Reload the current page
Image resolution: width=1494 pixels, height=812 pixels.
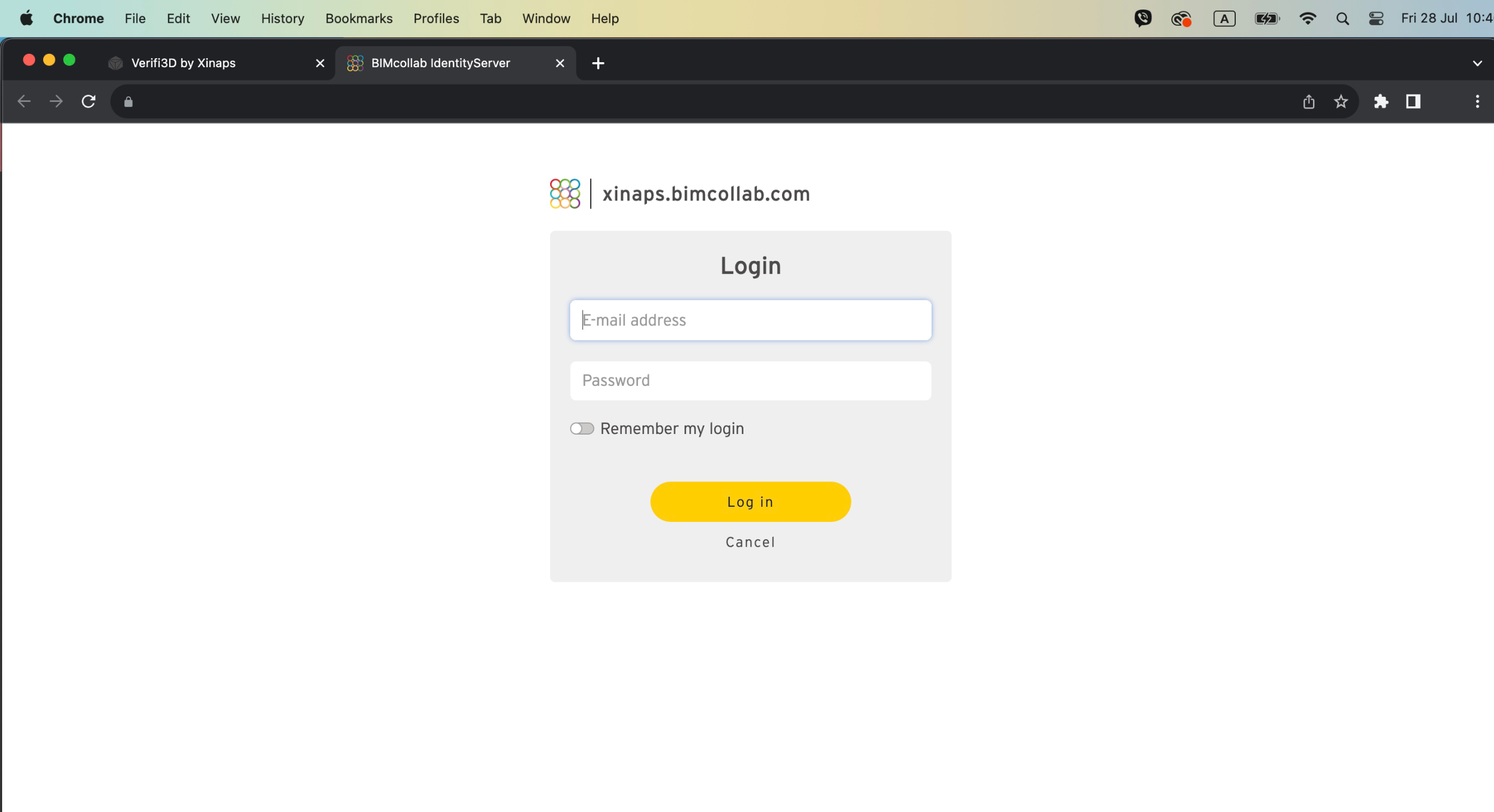(88, 101)
